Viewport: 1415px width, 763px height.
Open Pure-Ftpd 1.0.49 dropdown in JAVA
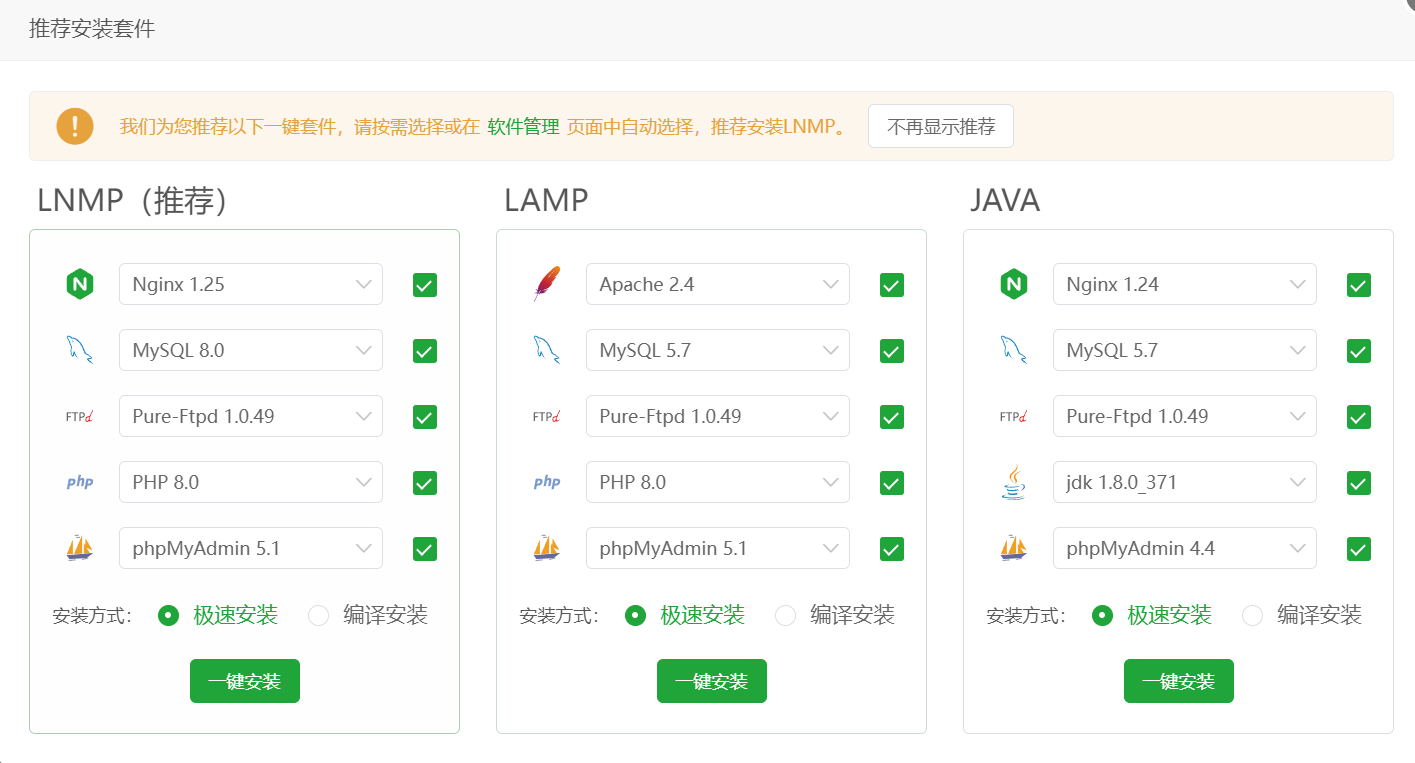pos(1185,416)
